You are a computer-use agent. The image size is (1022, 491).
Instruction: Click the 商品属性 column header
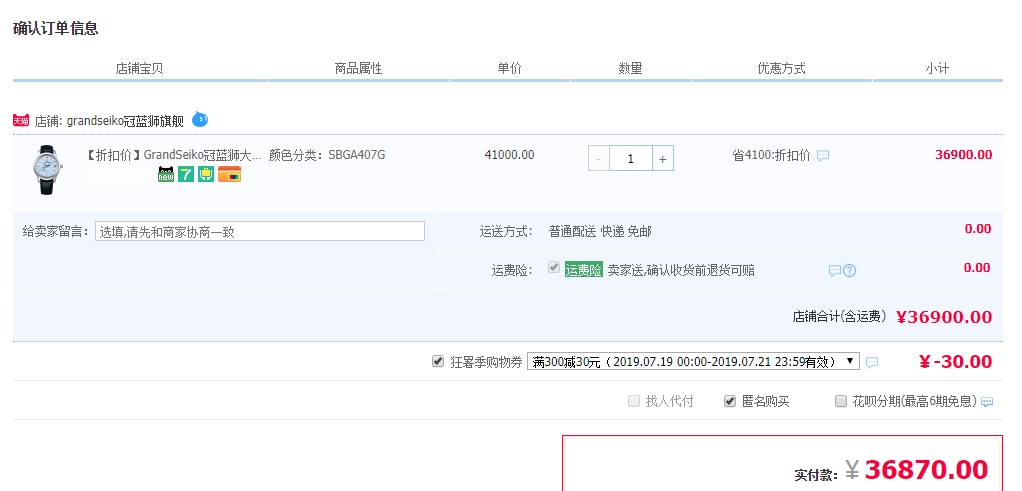358,68
